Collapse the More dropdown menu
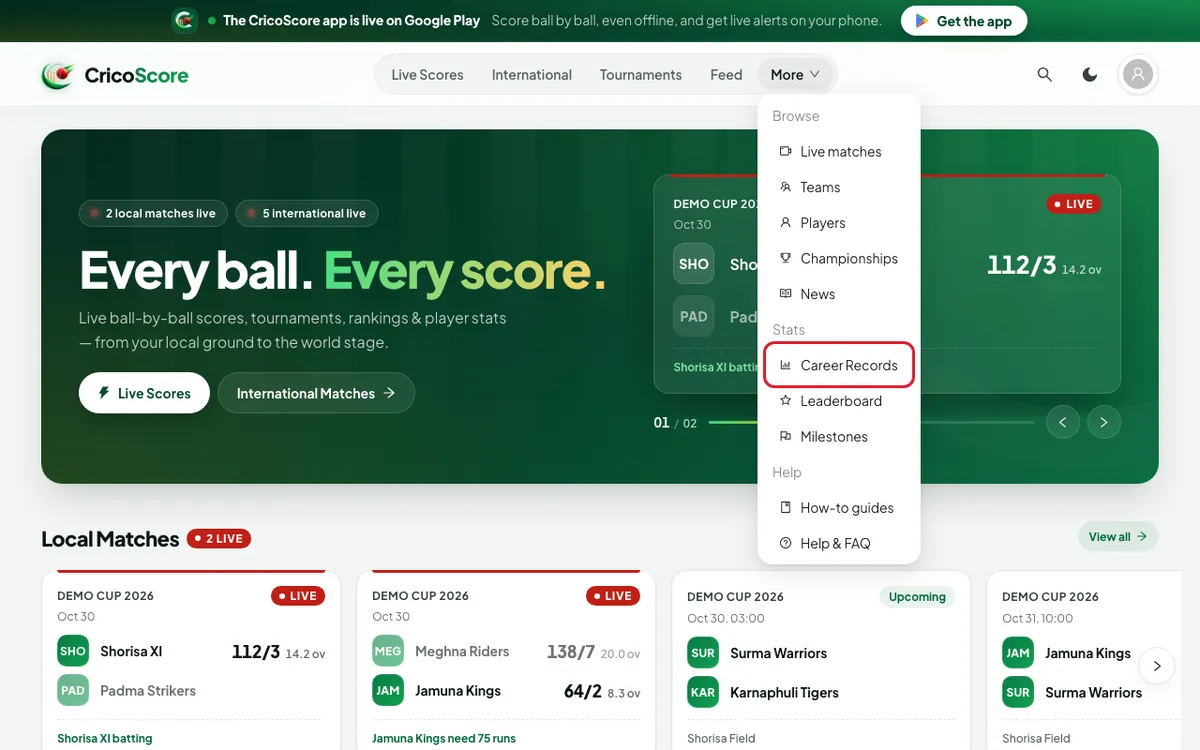The height and width of the screenshot is (750, 1200). coord(796,75)
